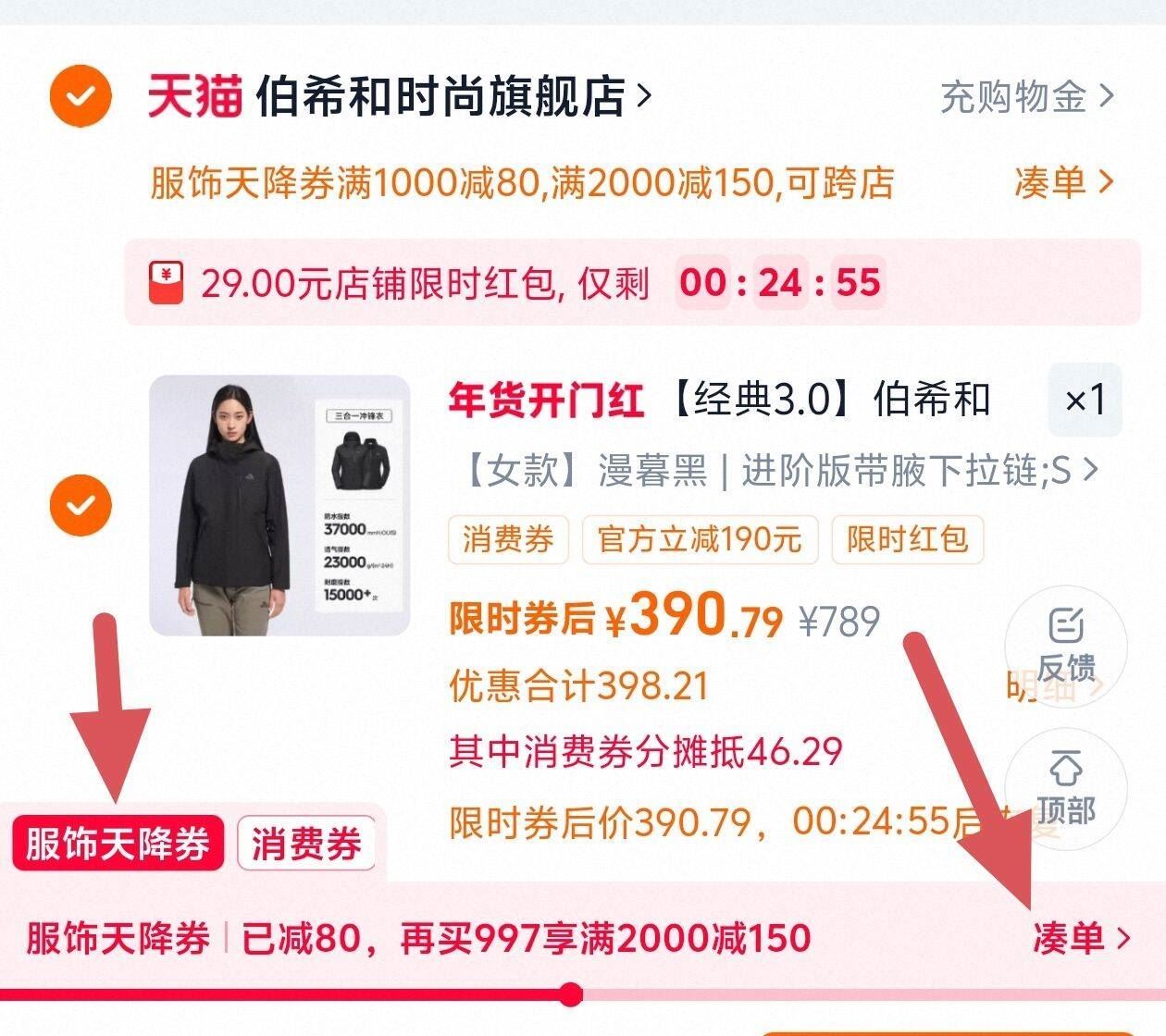Screen dimensions: 1166x1036
Task: Open 充购物金 recharge link
Action: coord(1027,96)
